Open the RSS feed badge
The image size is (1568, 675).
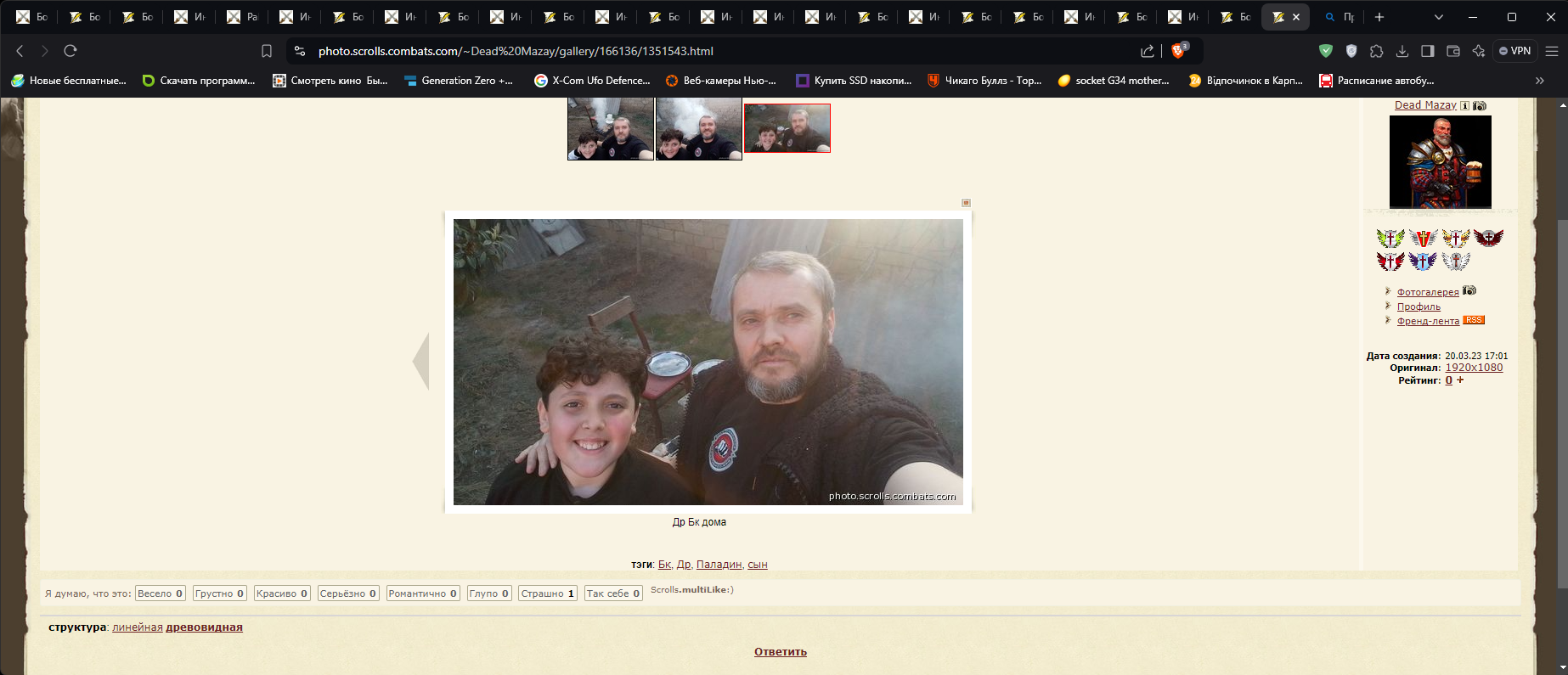coord(1474,320)
